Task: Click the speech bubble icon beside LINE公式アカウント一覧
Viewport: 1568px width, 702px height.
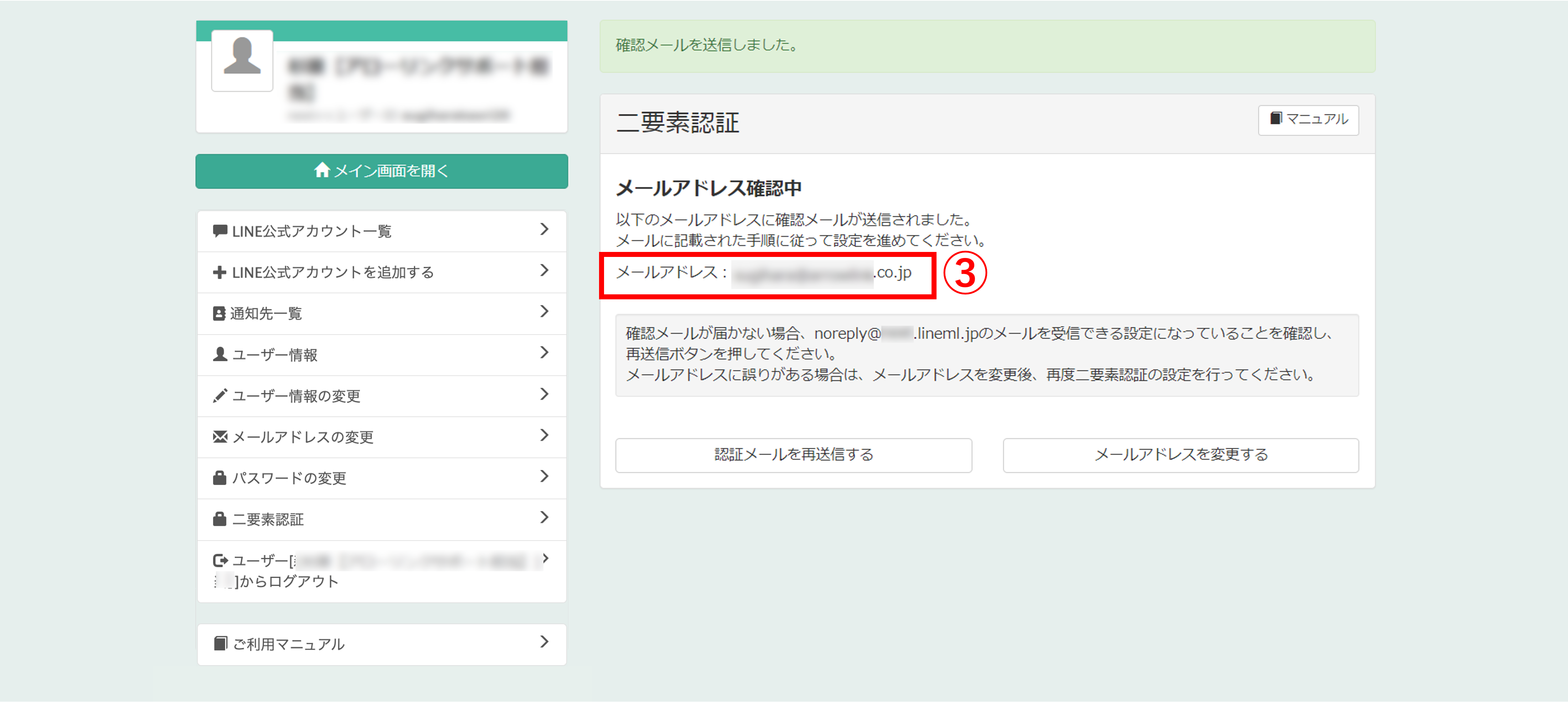Action: (x=220, y=231)
